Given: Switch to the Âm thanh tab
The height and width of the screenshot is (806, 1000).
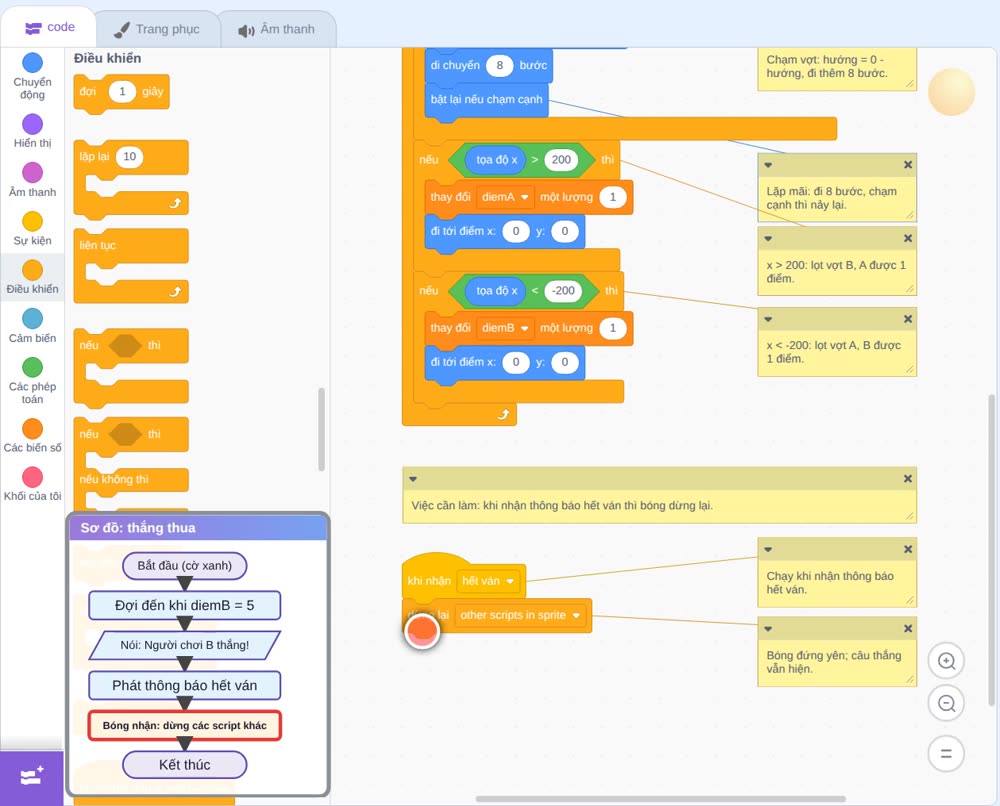Looking at the screenshot, I should coord(277,29).
